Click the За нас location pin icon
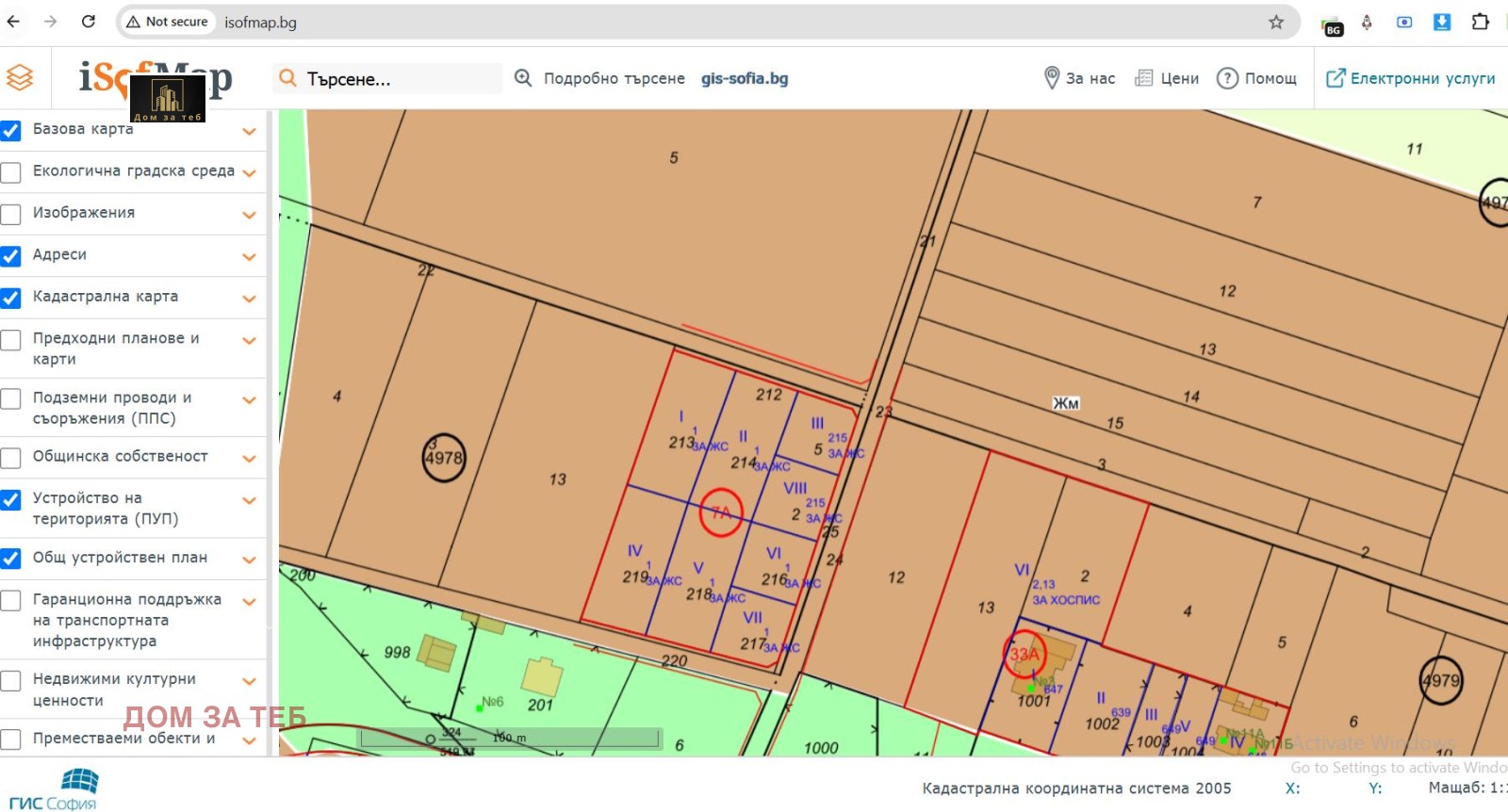Screen dimensions: 1508x812 pos(1052,78)
